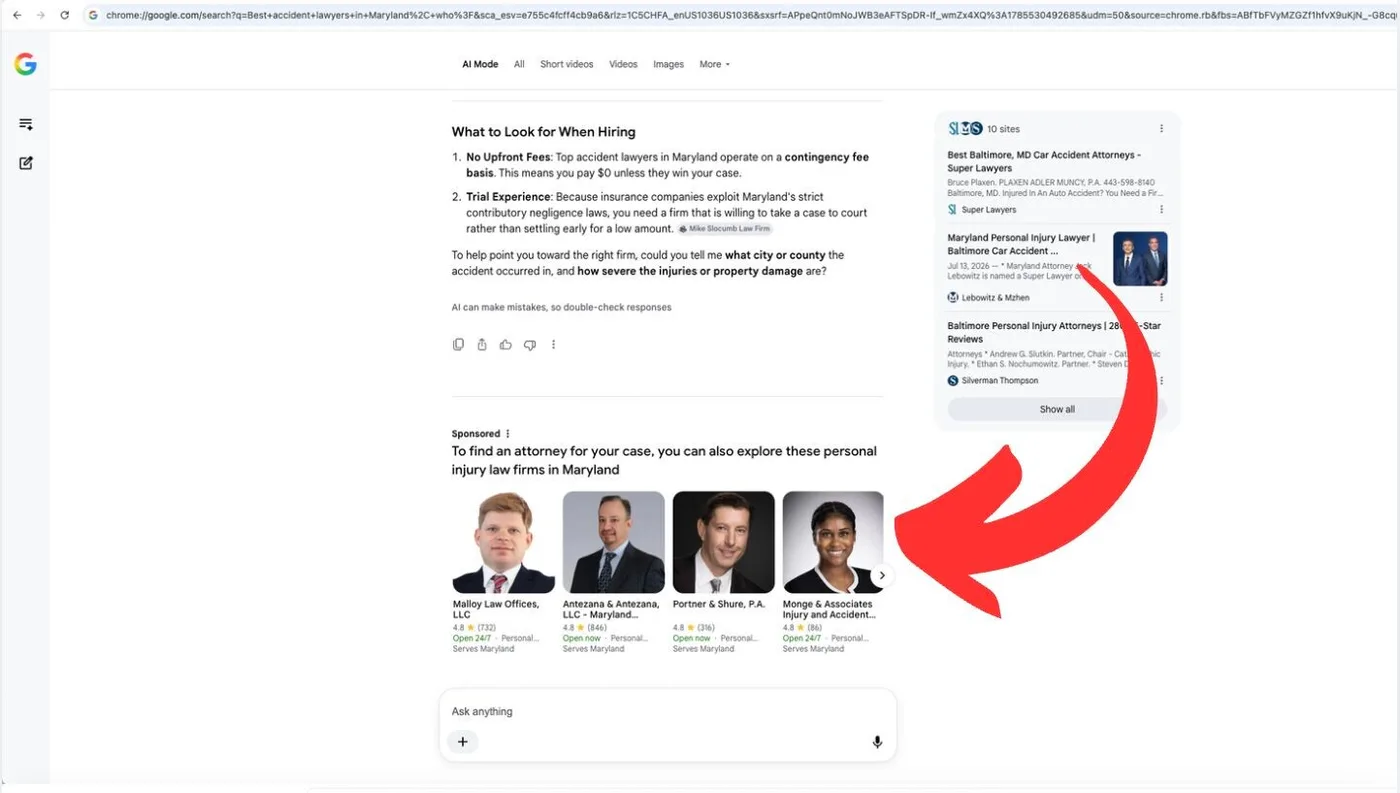Click the Antezana & Antezana attorney photo
The width and height of the screenshot is (1400, 793).
click(x=613, y=542)
